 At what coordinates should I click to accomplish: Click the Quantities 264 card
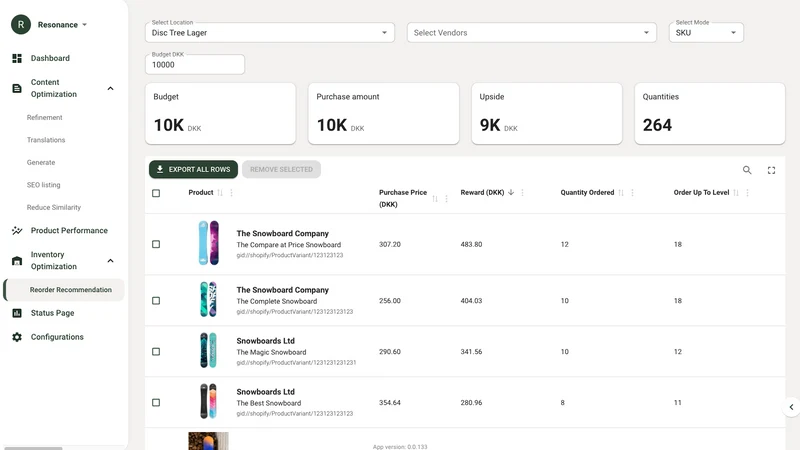point(710,114)
